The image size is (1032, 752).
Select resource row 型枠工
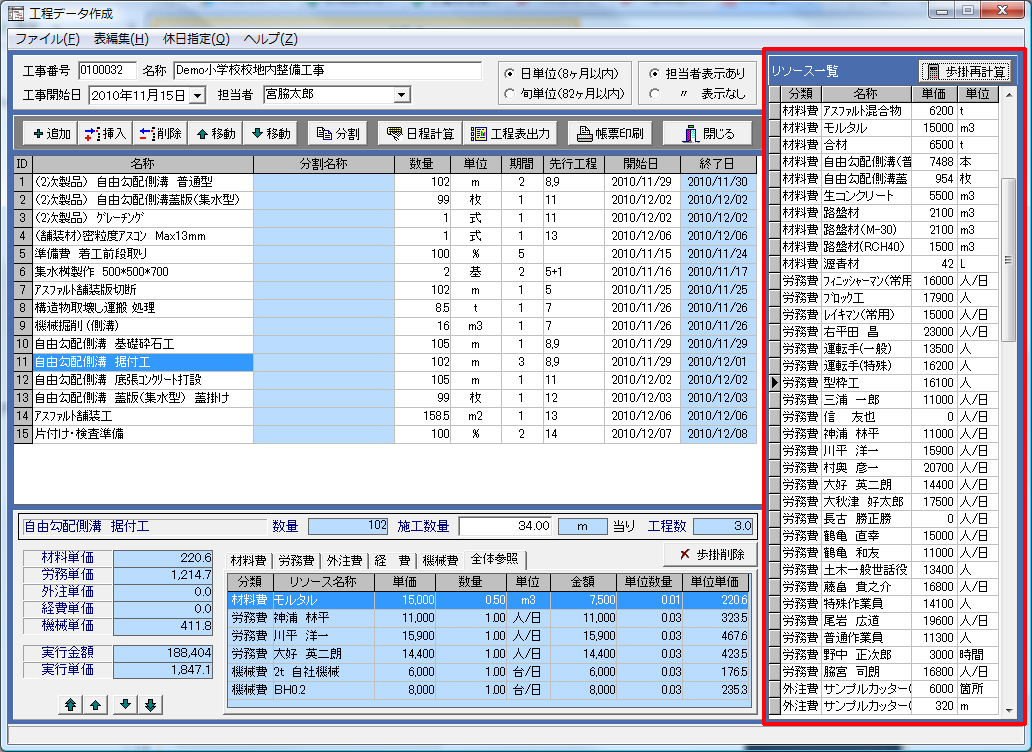(884, 382)
